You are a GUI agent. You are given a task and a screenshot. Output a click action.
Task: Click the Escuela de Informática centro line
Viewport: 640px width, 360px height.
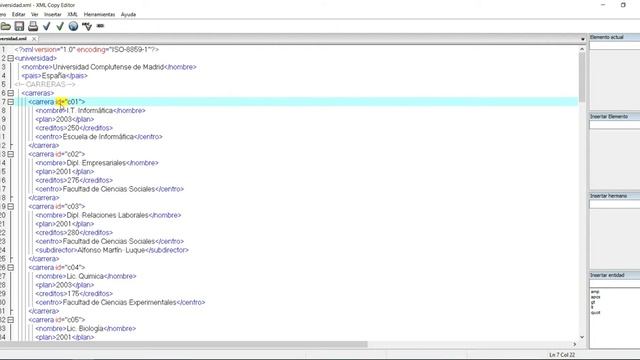pos(99,137)
